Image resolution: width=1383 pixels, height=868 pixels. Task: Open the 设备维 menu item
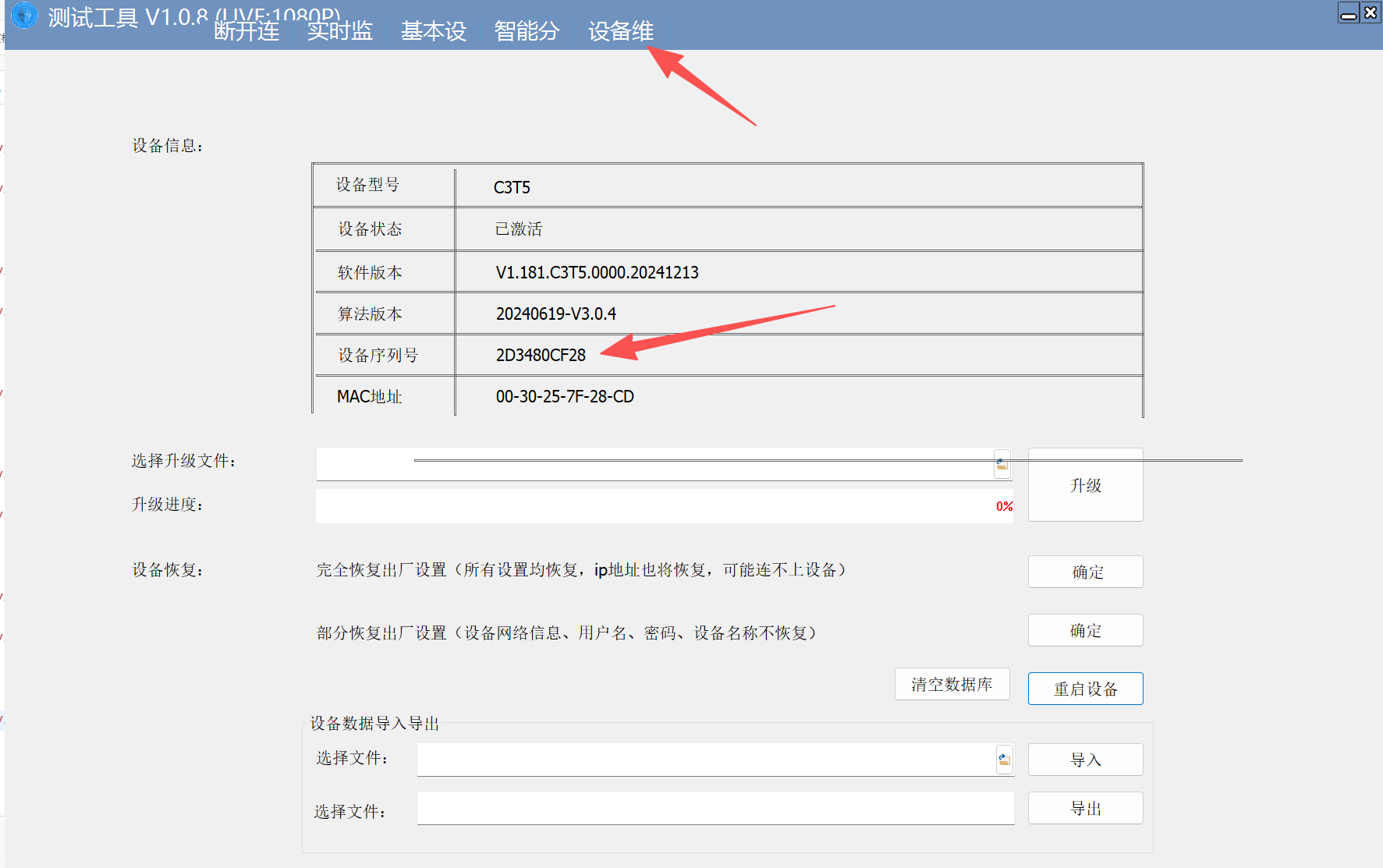click(621, 31)
